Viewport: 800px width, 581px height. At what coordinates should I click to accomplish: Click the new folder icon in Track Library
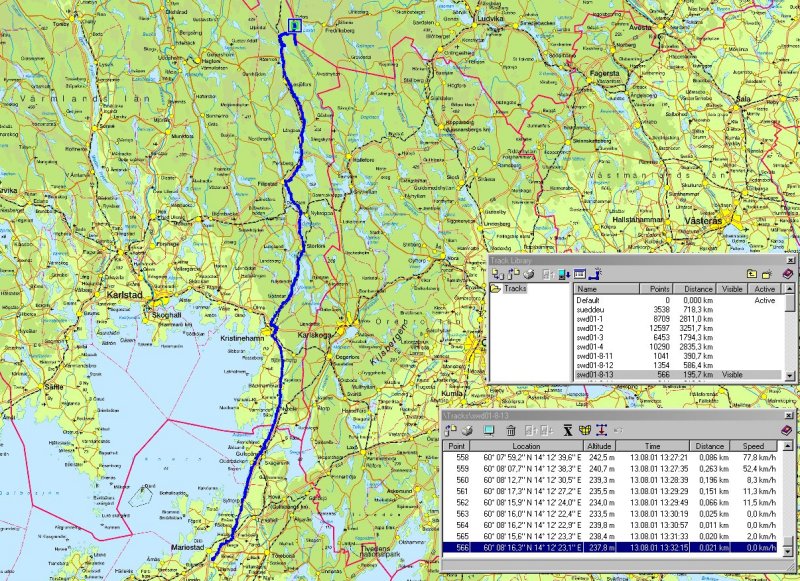tap(766, 274)
